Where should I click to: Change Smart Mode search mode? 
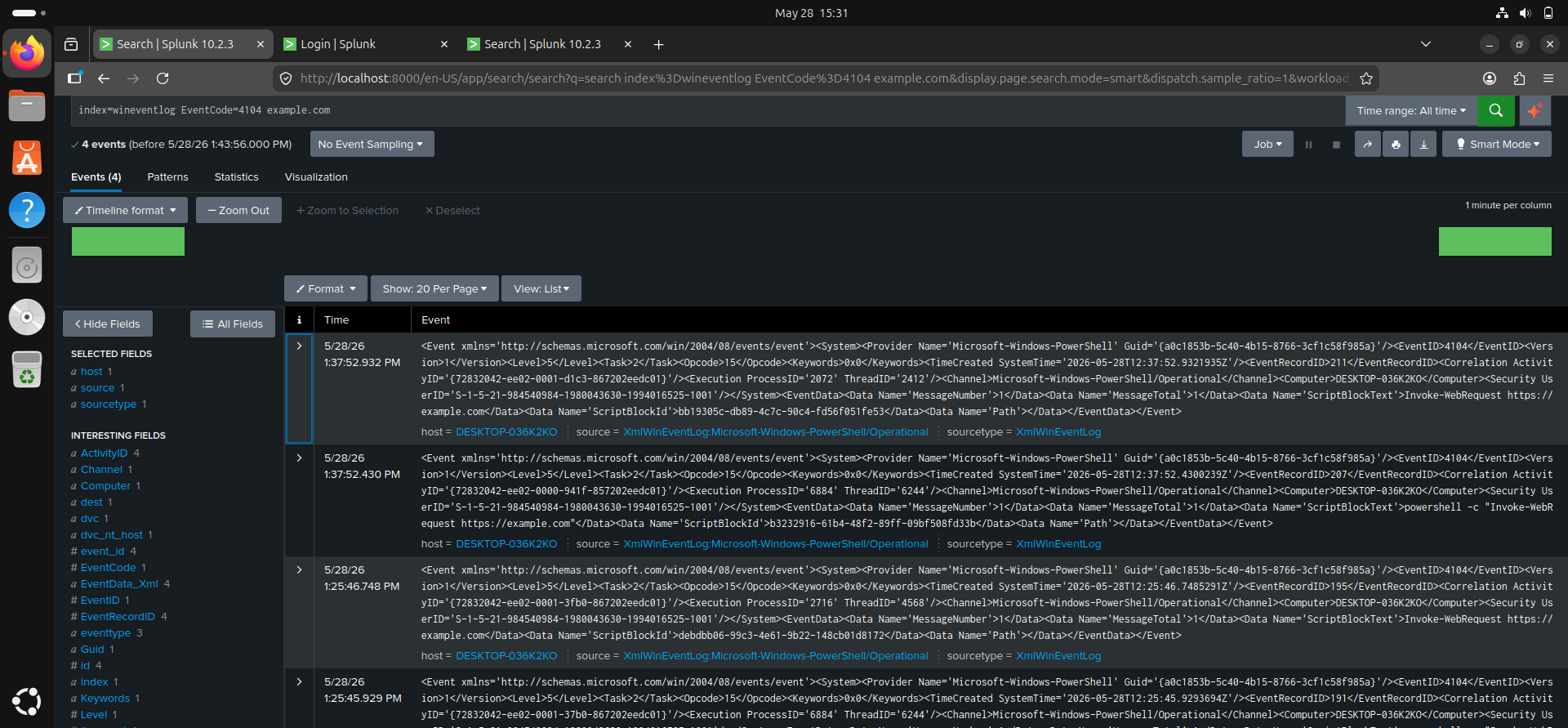pyautogui.click(x=1497, y=144)
